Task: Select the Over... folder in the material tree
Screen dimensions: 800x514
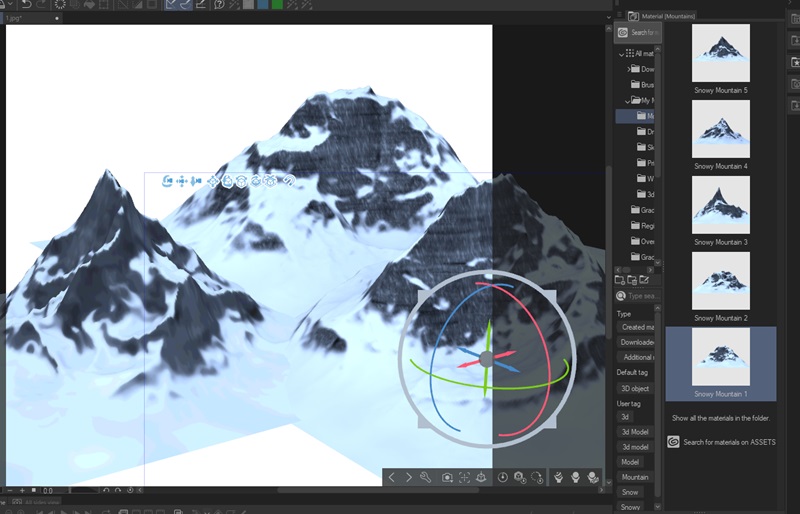Action: click(642, 241)
